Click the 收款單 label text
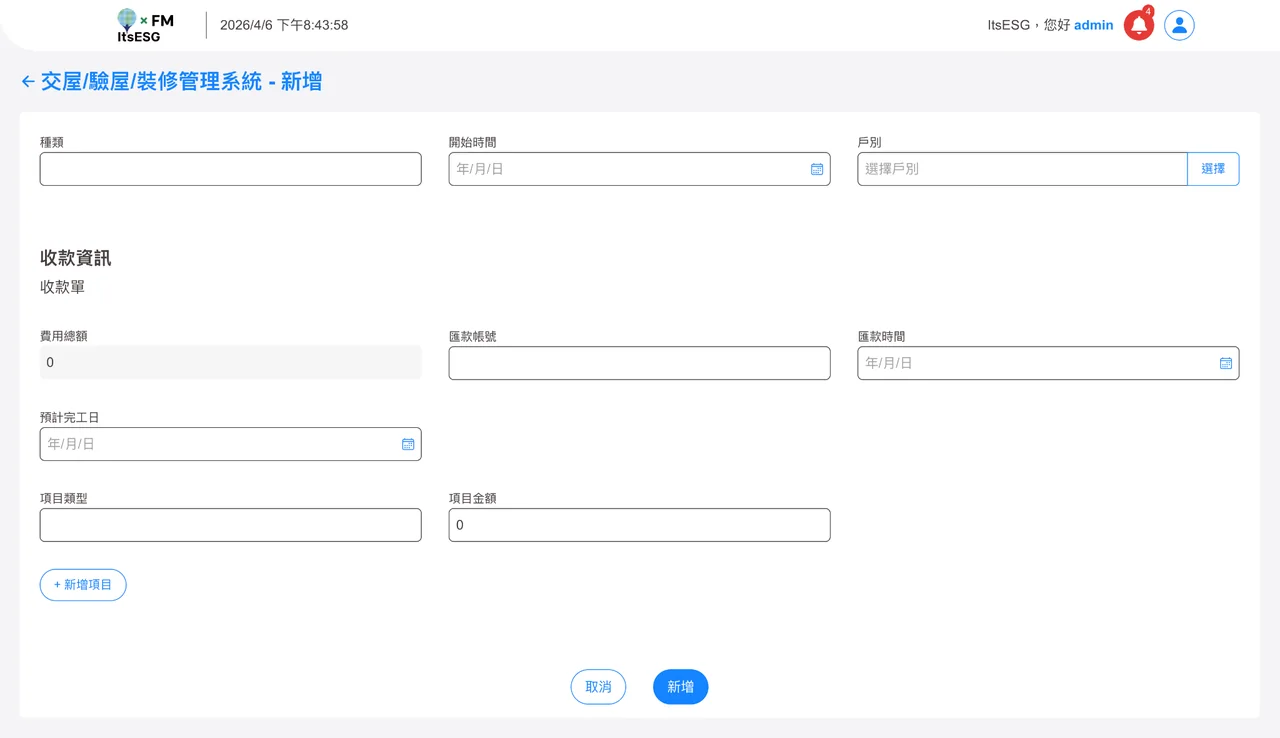Image resolution: width=1280 pixels, height=738 pixels. pos(62,288)
